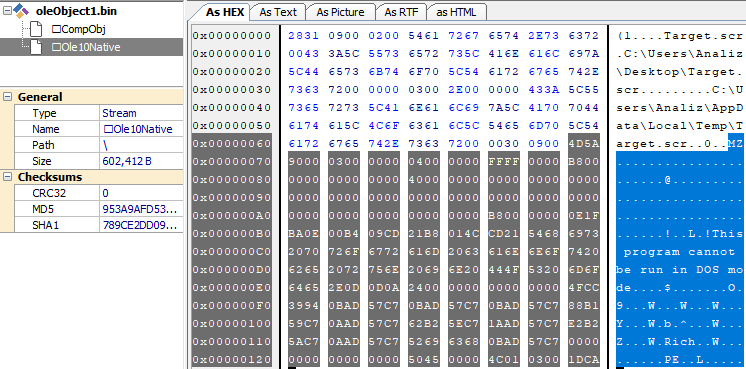Click the offset 0x00000000 row header
Screen dimensions: 746x369
(x=232, y=36)
